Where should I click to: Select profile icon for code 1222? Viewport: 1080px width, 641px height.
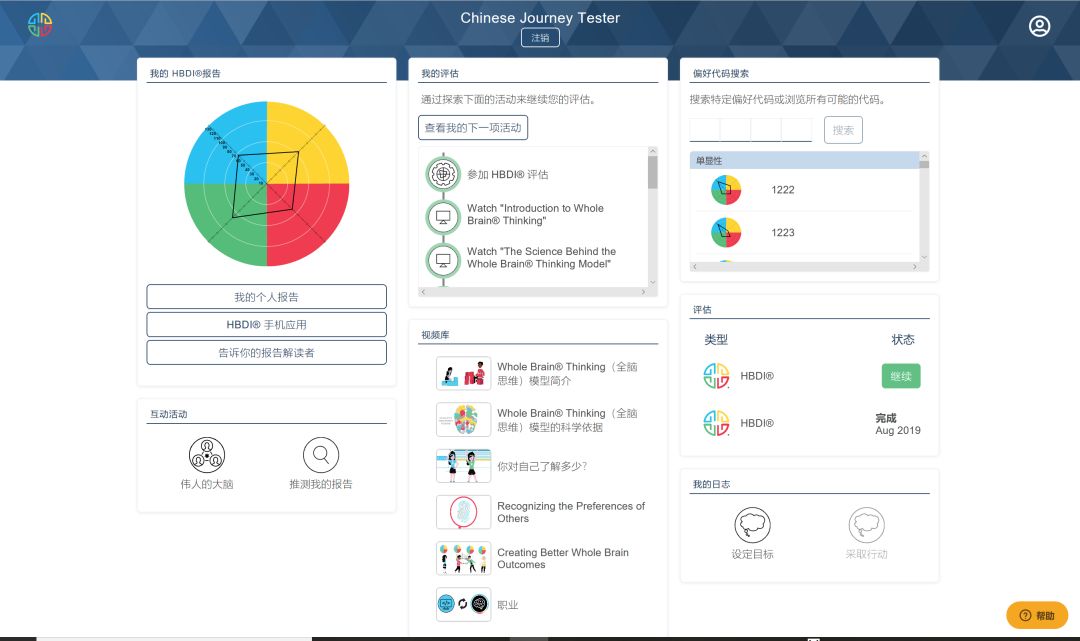point(726,190)
